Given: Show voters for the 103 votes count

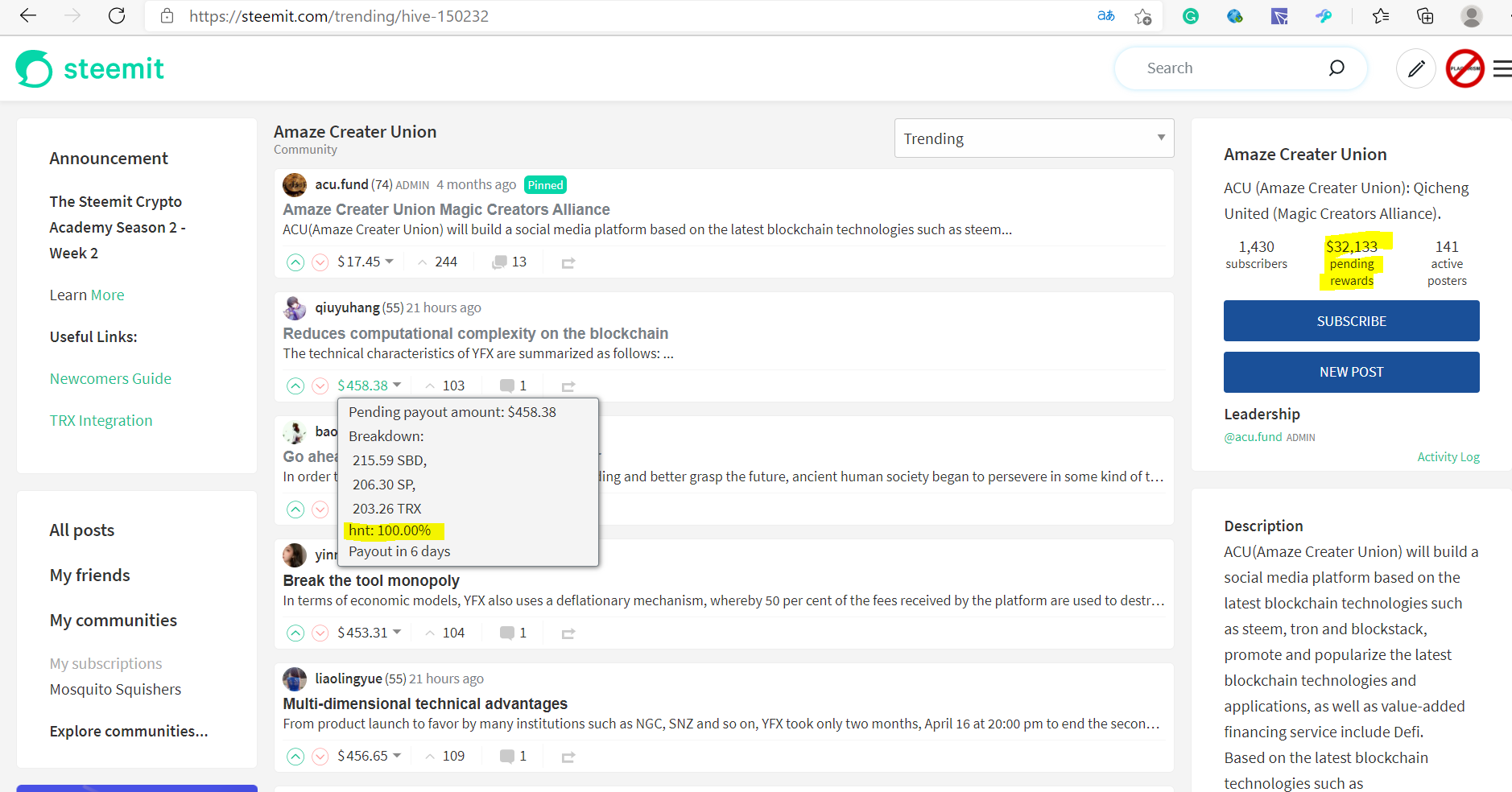Looking at the screenshot, I should point(445,386).
